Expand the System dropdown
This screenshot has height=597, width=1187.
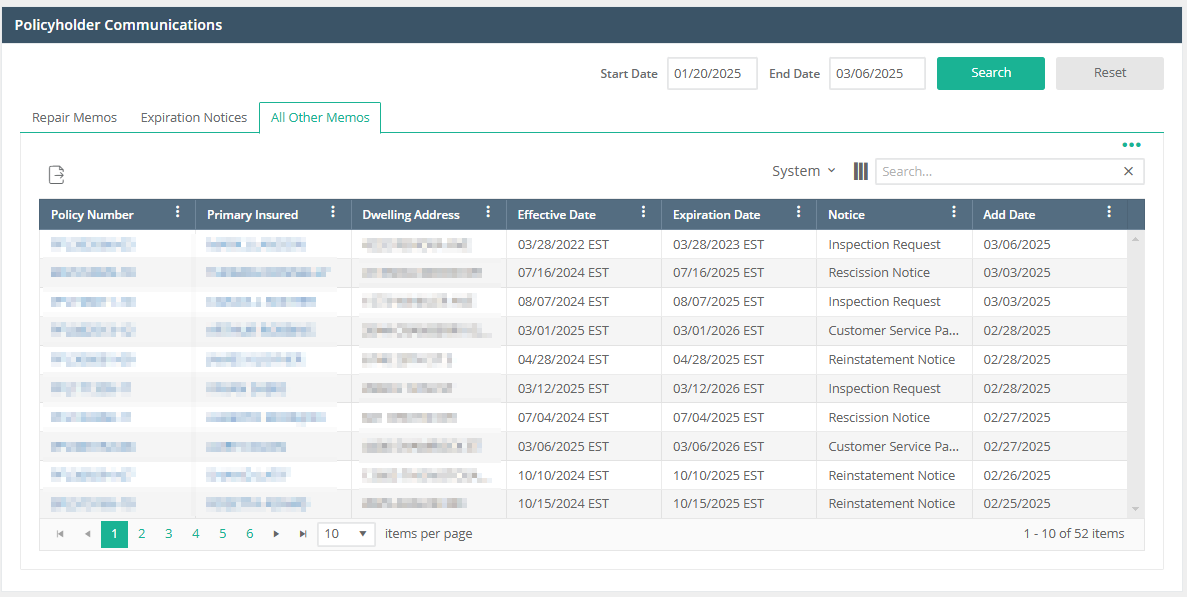803,171
